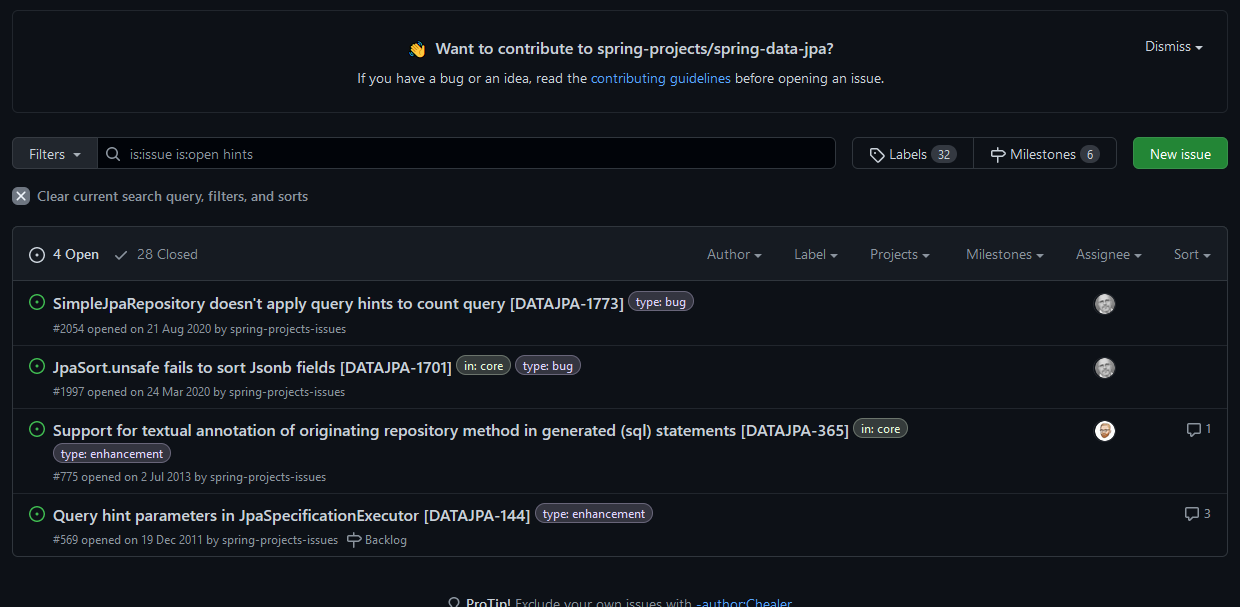Open the Dismiss dropdown in banner
Screen dimensions: 1240x607
pyautogui.click(x=1173, y=47)
